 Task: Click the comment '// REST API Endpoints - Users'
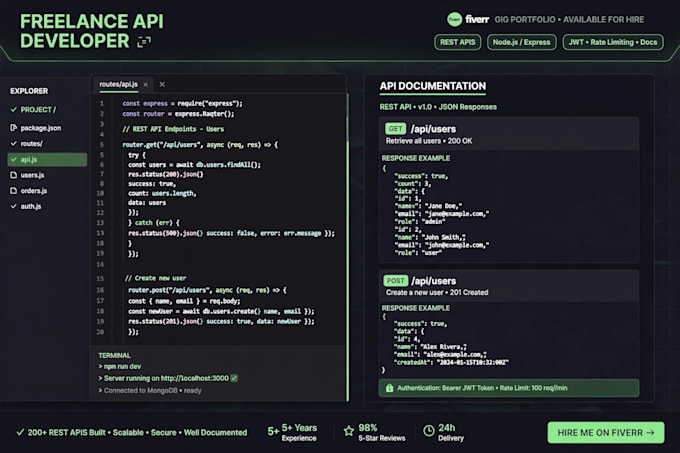(173, 129)
